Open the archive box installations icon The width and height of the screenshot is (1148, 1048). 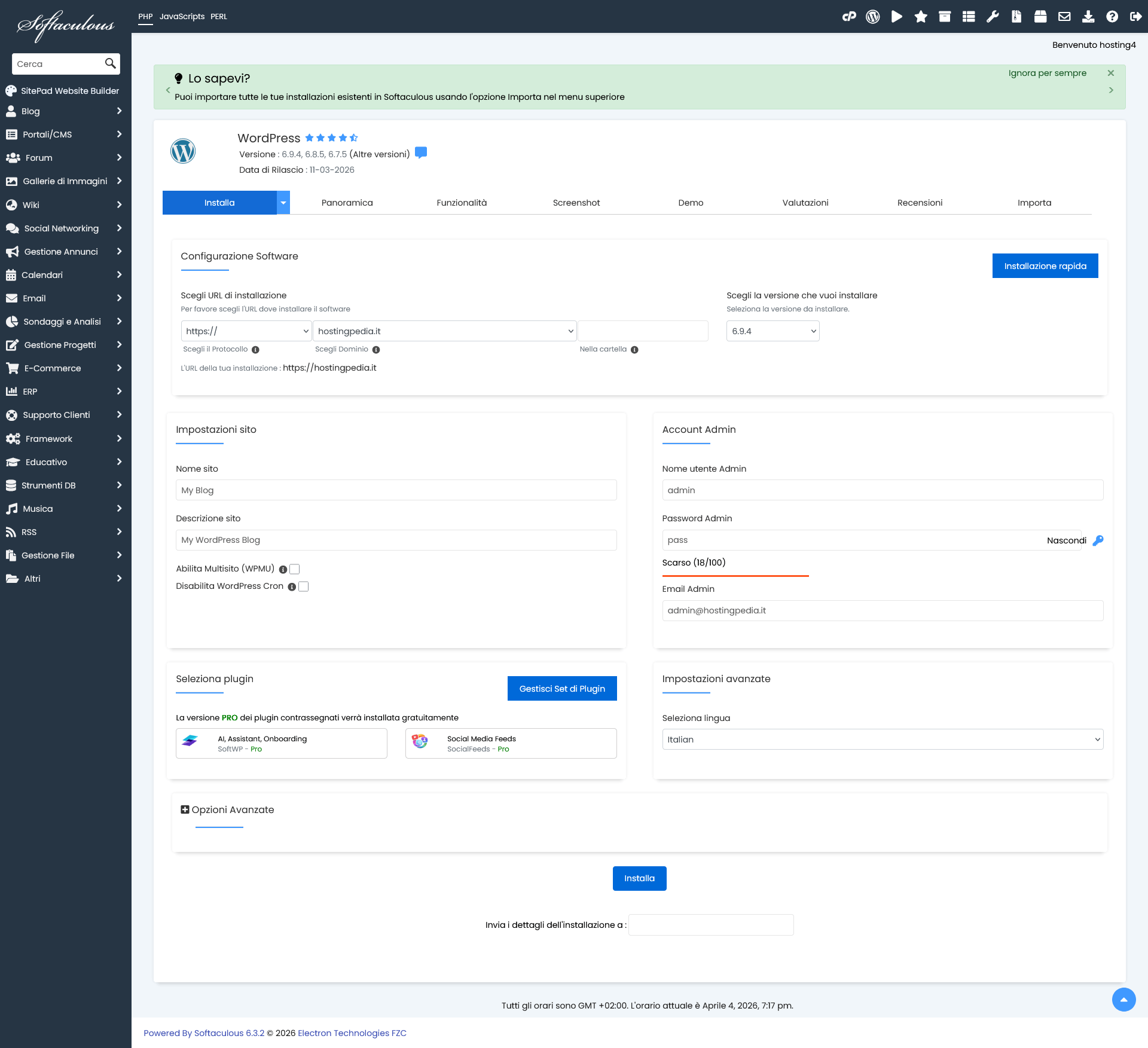tap(945, 17)
